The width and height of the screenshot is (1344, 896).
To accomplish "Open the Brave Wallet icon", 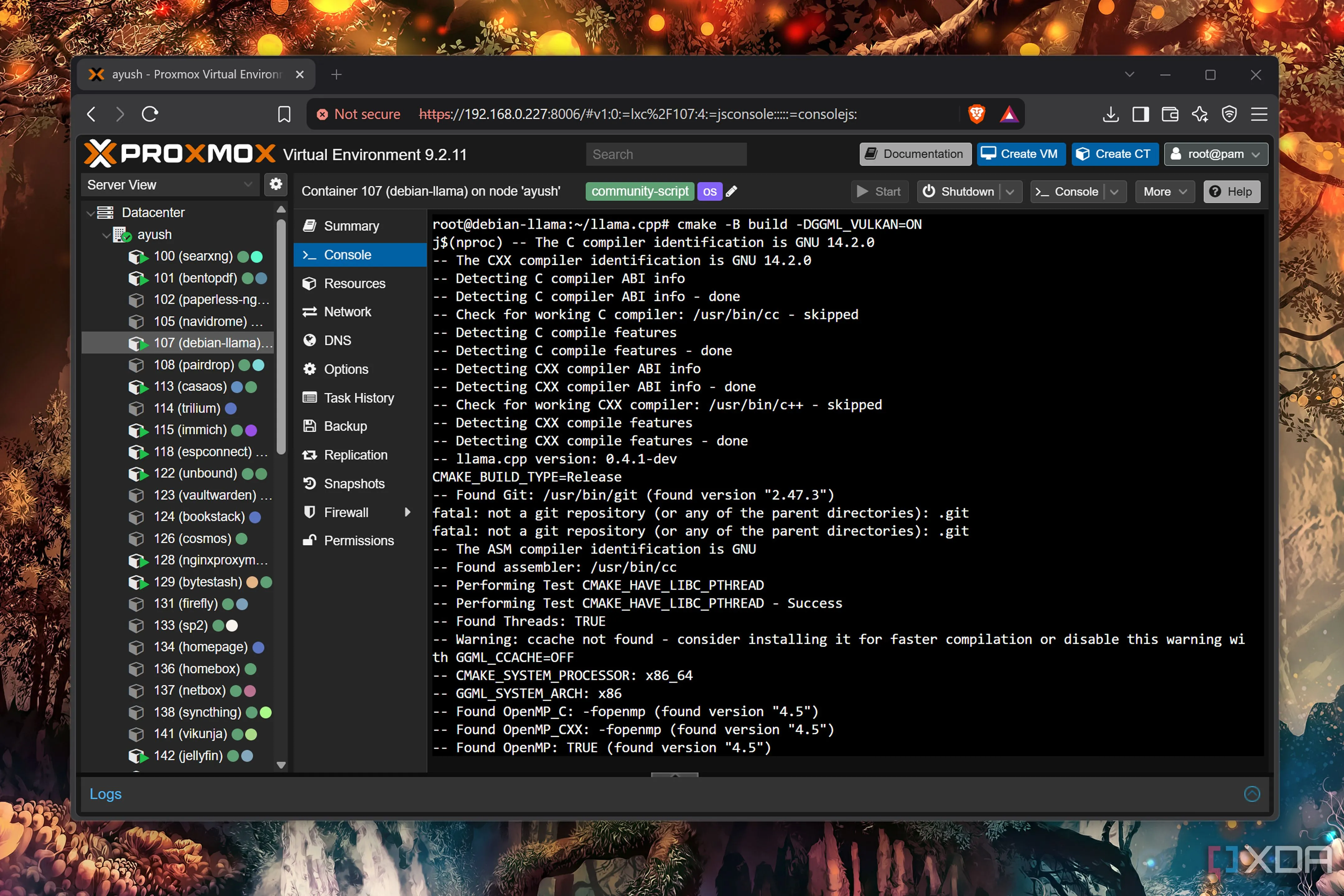I will 1170,114.
